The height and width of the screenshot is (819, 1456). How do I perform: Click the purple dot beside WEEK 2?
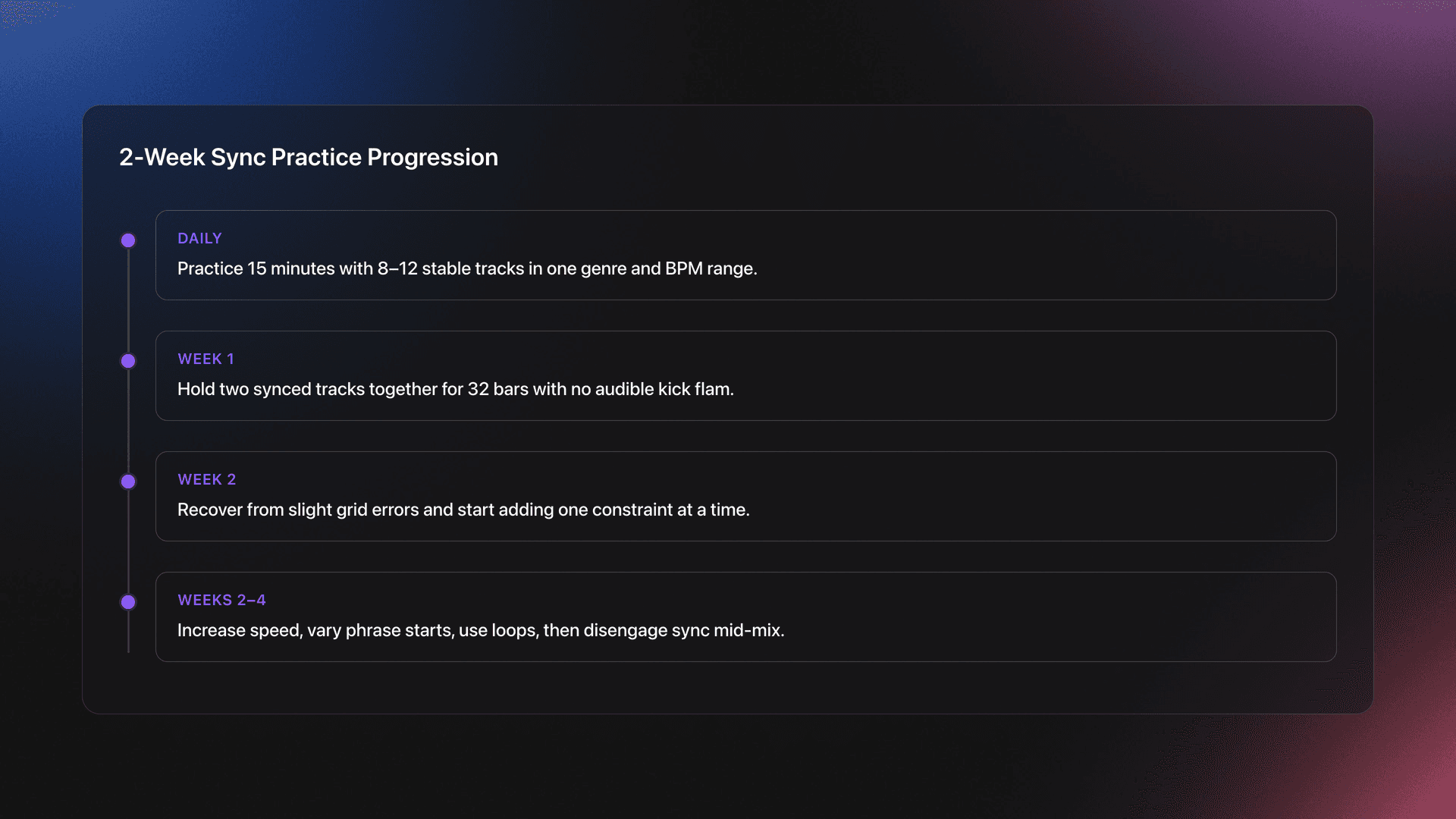(x=128, y=482)
